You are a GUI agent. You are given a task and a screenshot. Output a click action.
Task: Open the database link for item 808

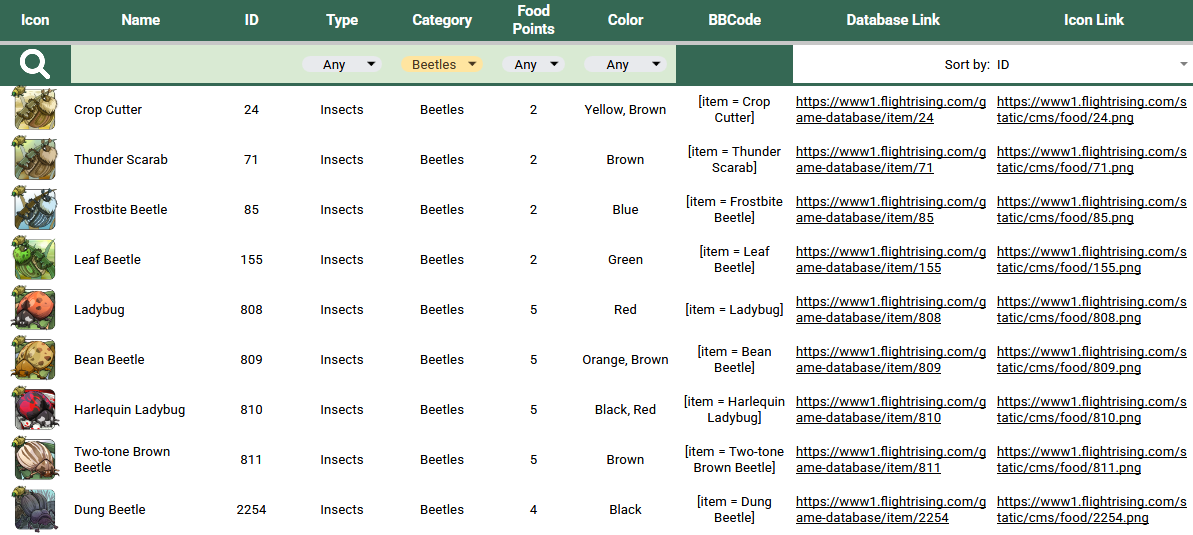tap(891, 310)
